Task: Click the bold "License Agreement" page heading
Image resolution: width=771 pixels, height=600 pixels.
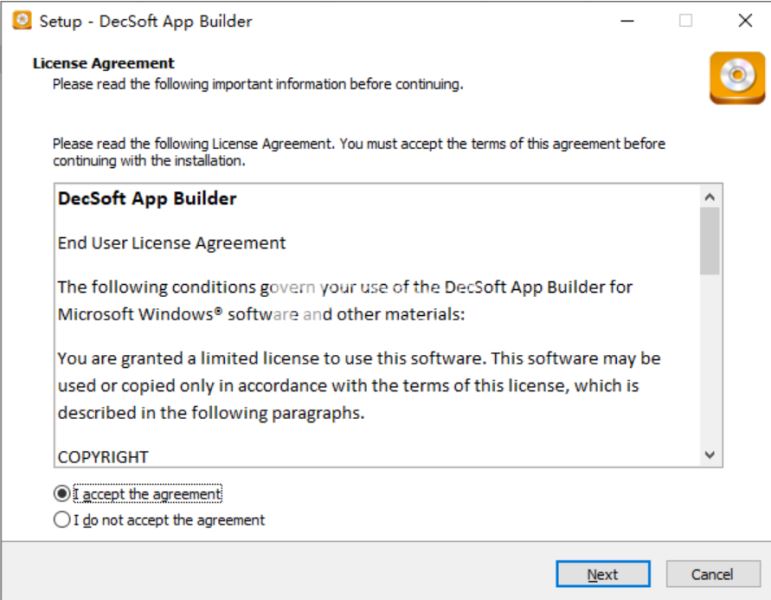Action: pos(104,63)
